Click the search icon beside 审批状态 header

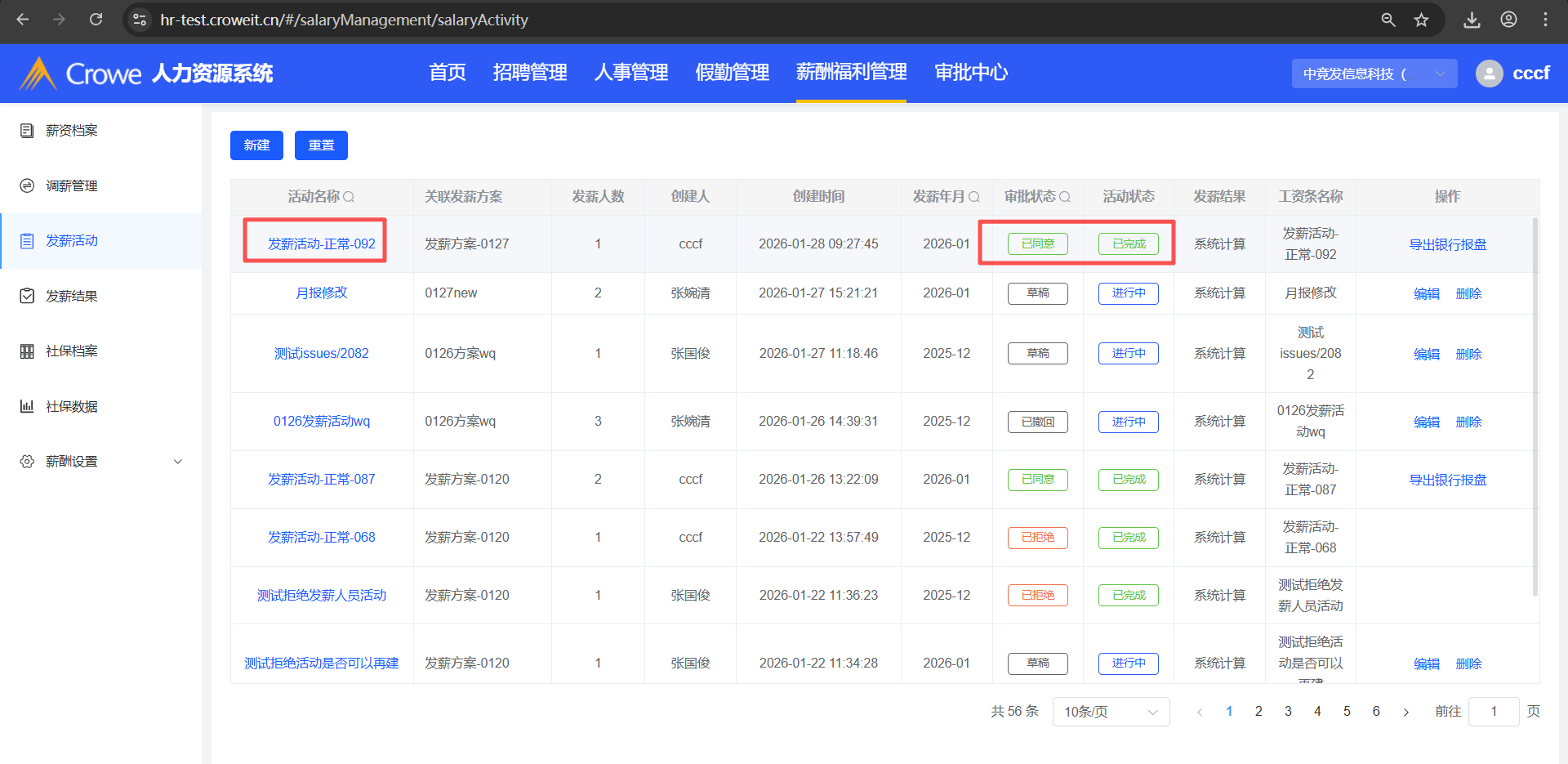1065,197
